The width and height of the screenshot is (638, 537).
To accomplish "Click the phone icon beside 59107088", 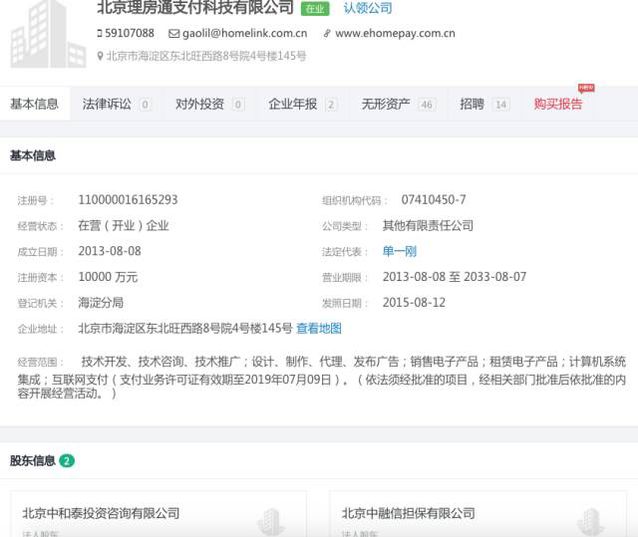I will (100, 34).
